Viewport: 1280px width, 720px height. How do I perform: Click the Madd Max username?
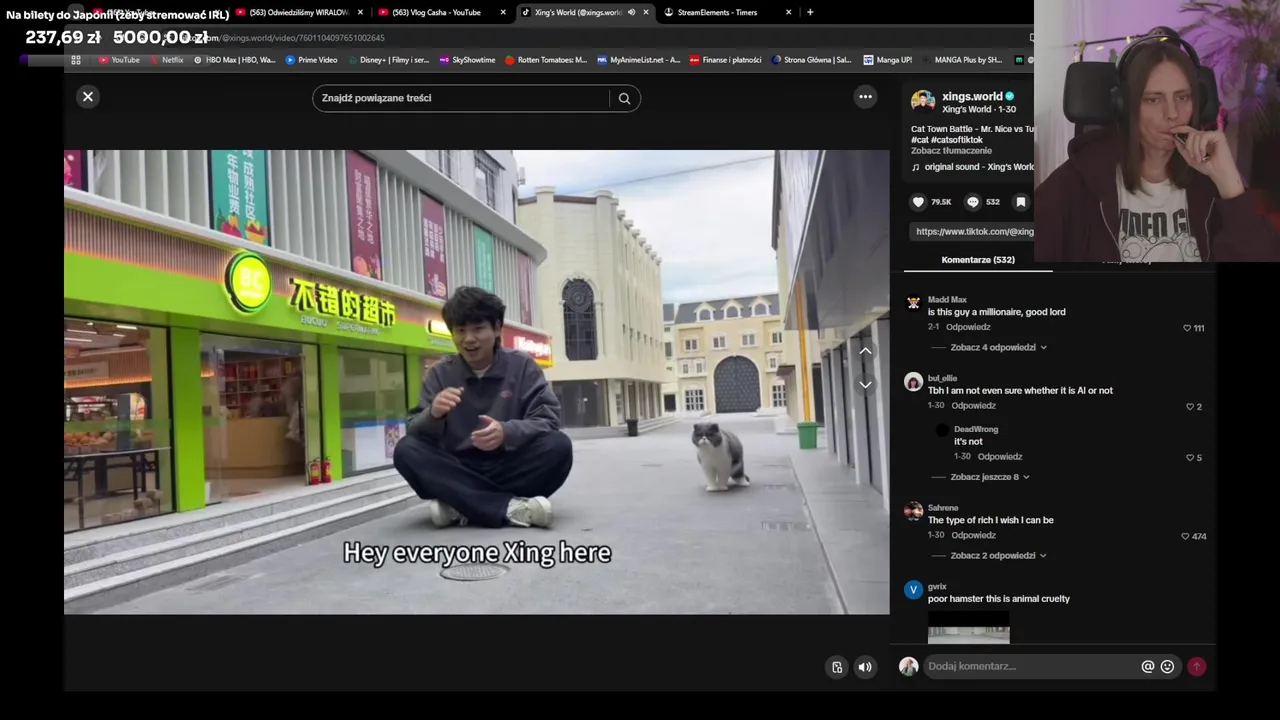click(947, 300)
